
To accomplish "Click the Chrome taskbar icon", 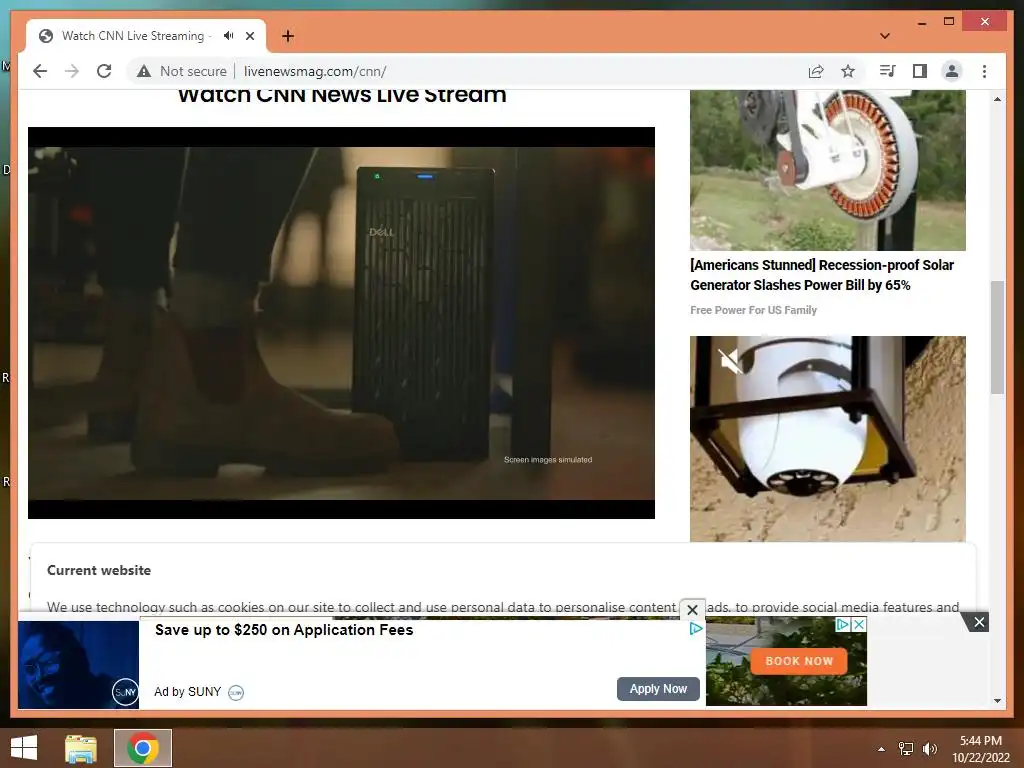I will pyautogui.click(x=143, y=748).
